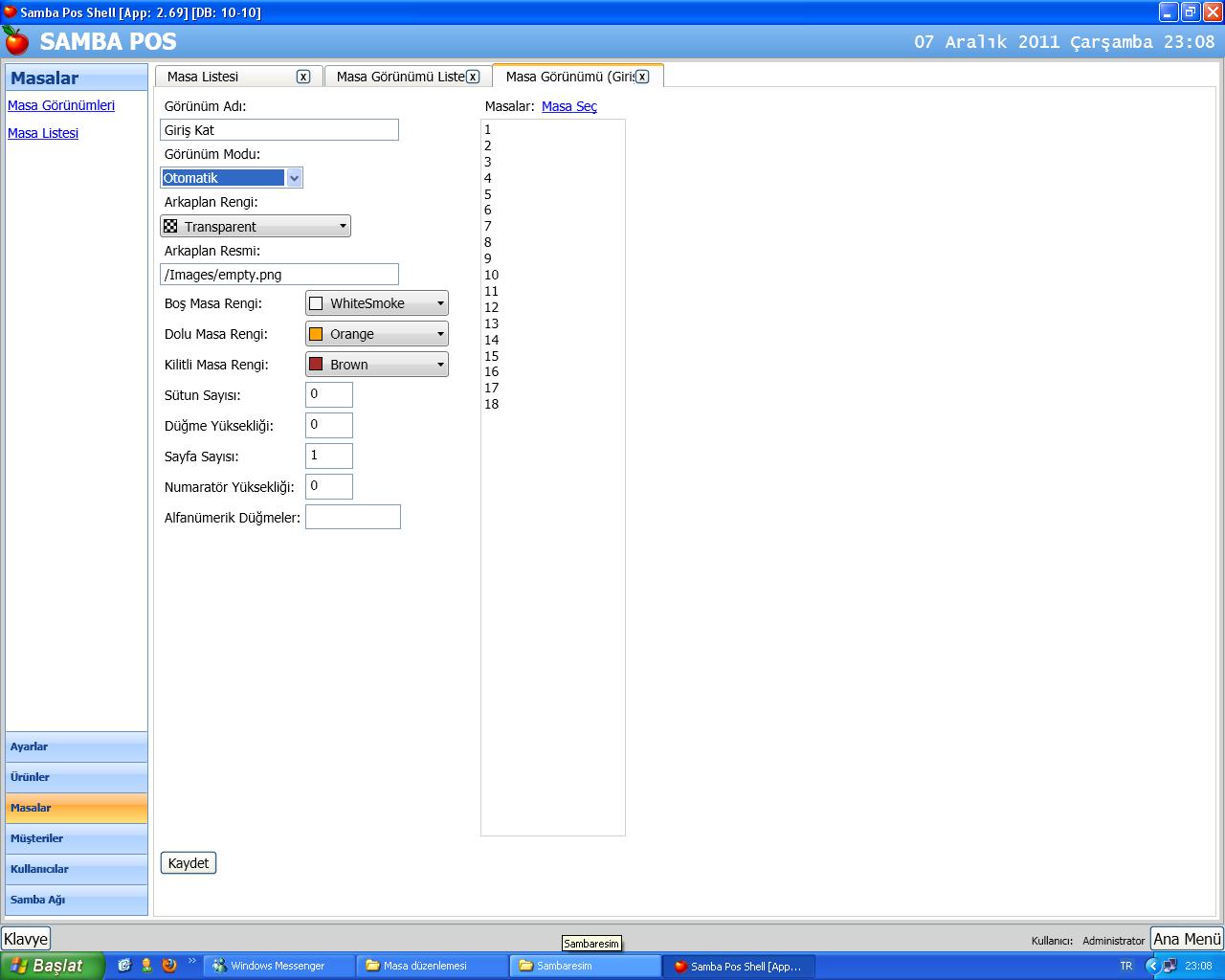Click the Orange color swatch for Dolu Masa
The height and width of the screenshot is (980, 1225).
tap(316, 334)
